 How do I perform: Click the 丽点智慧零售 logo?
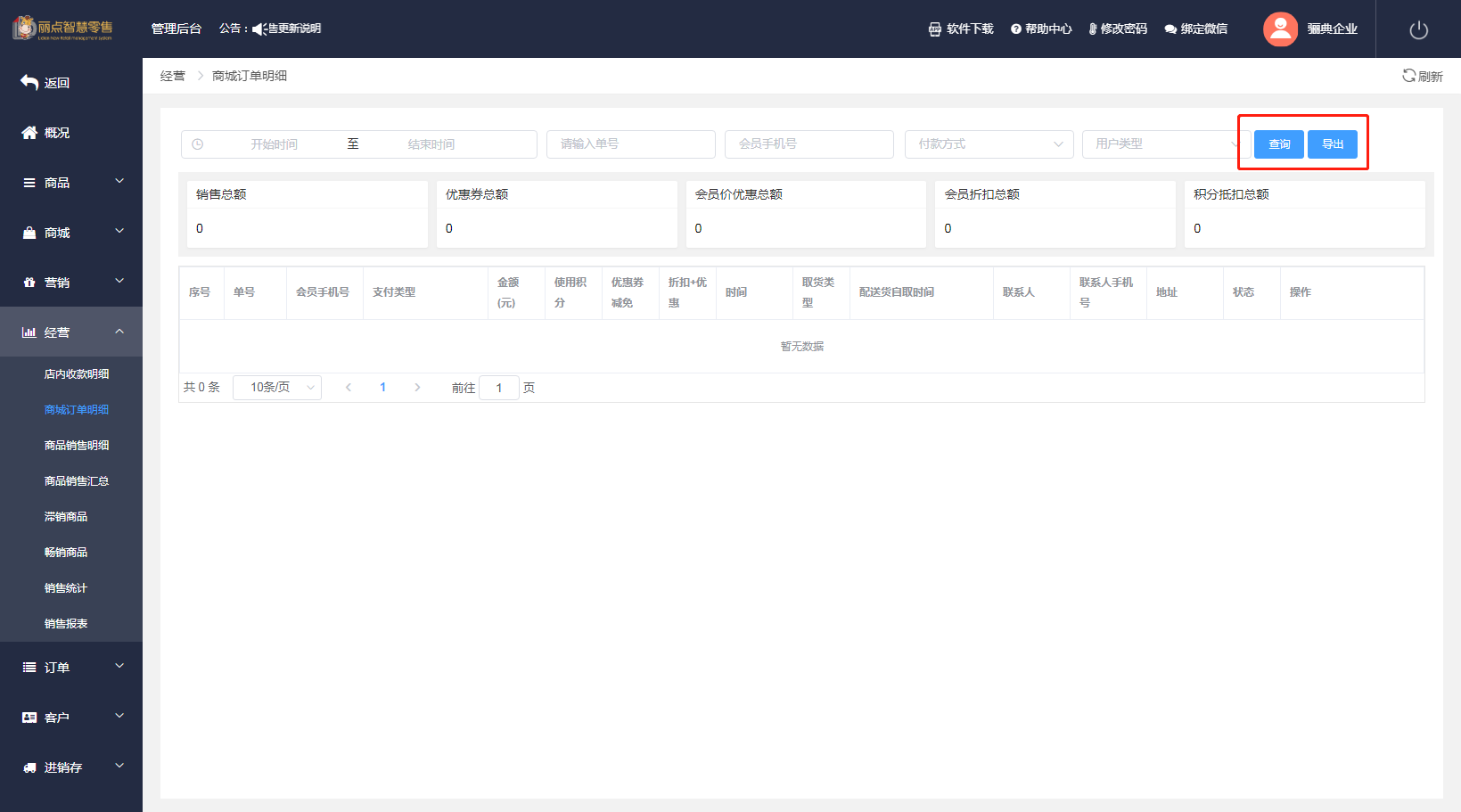pos(62,28)
